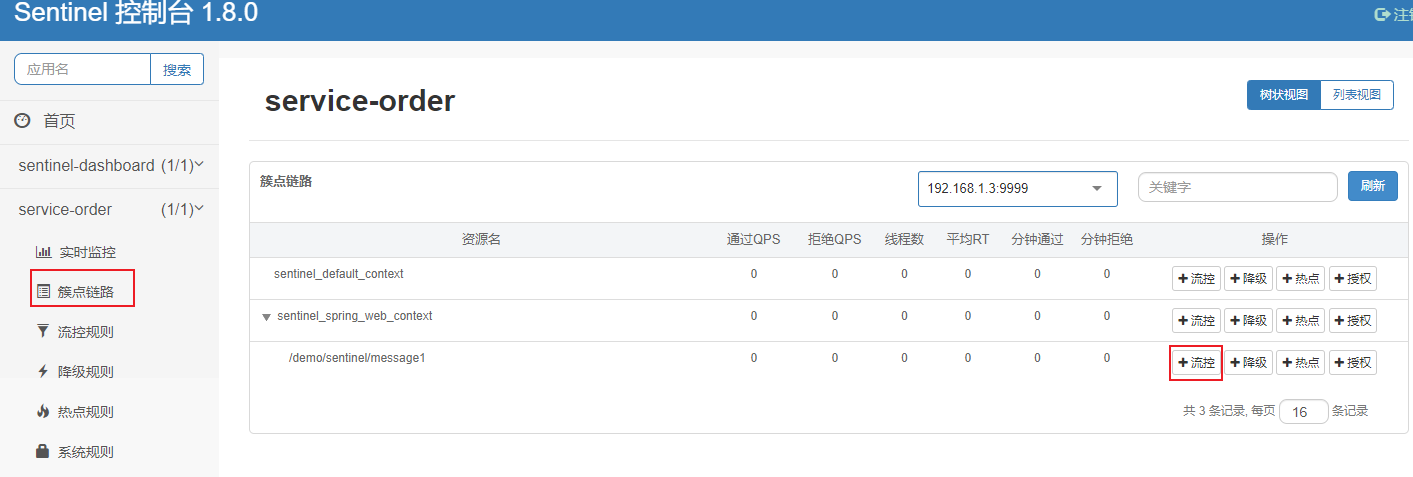1413x477 pixels.
Task: Open 降级规则 lightning icon
Action: pyautogui.click(x=43, y=371)
